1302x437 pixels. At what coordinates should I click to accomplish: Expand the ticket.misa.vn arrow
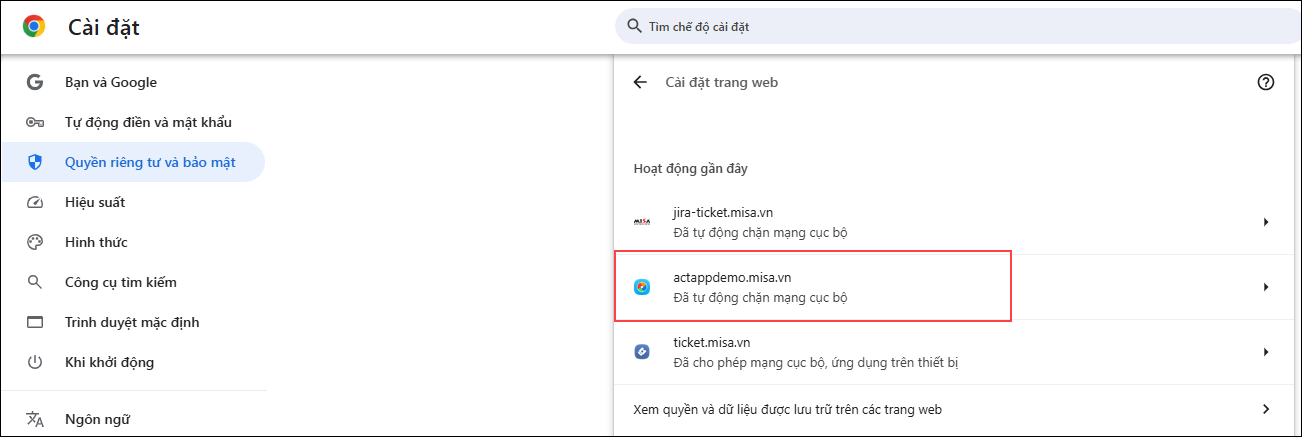tap(1266, 352)
